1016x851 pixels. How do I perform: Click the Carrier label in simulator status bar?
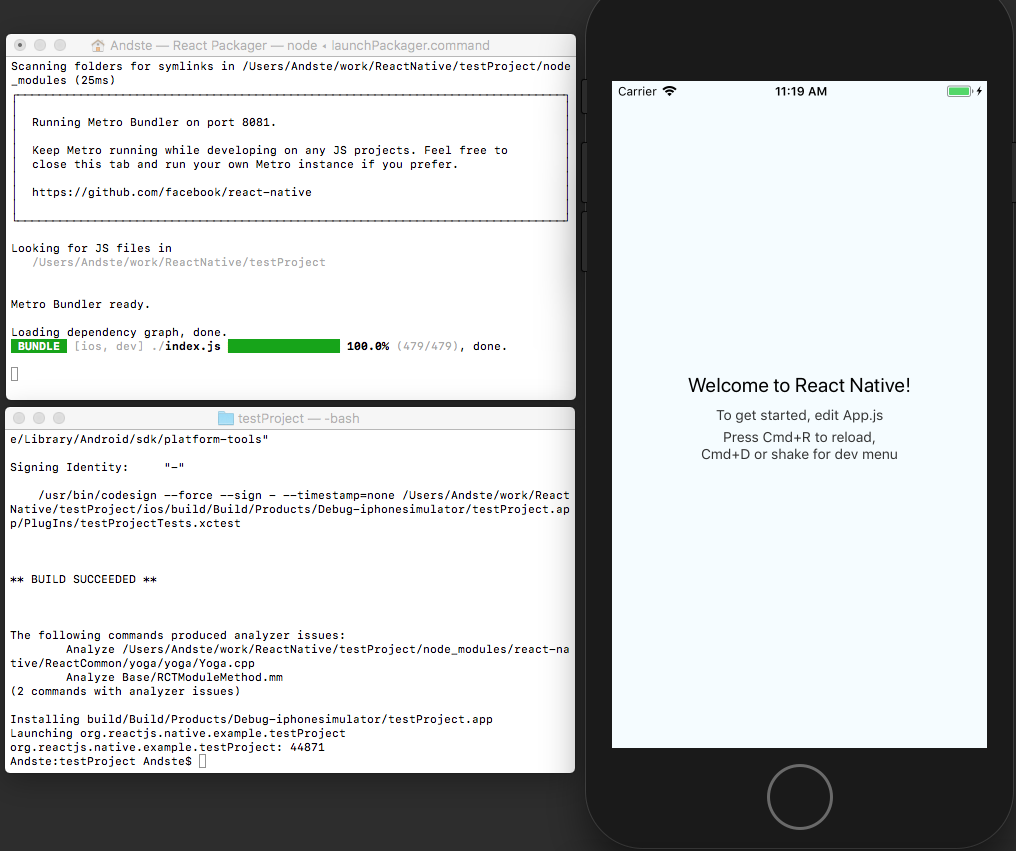point(637,91)
